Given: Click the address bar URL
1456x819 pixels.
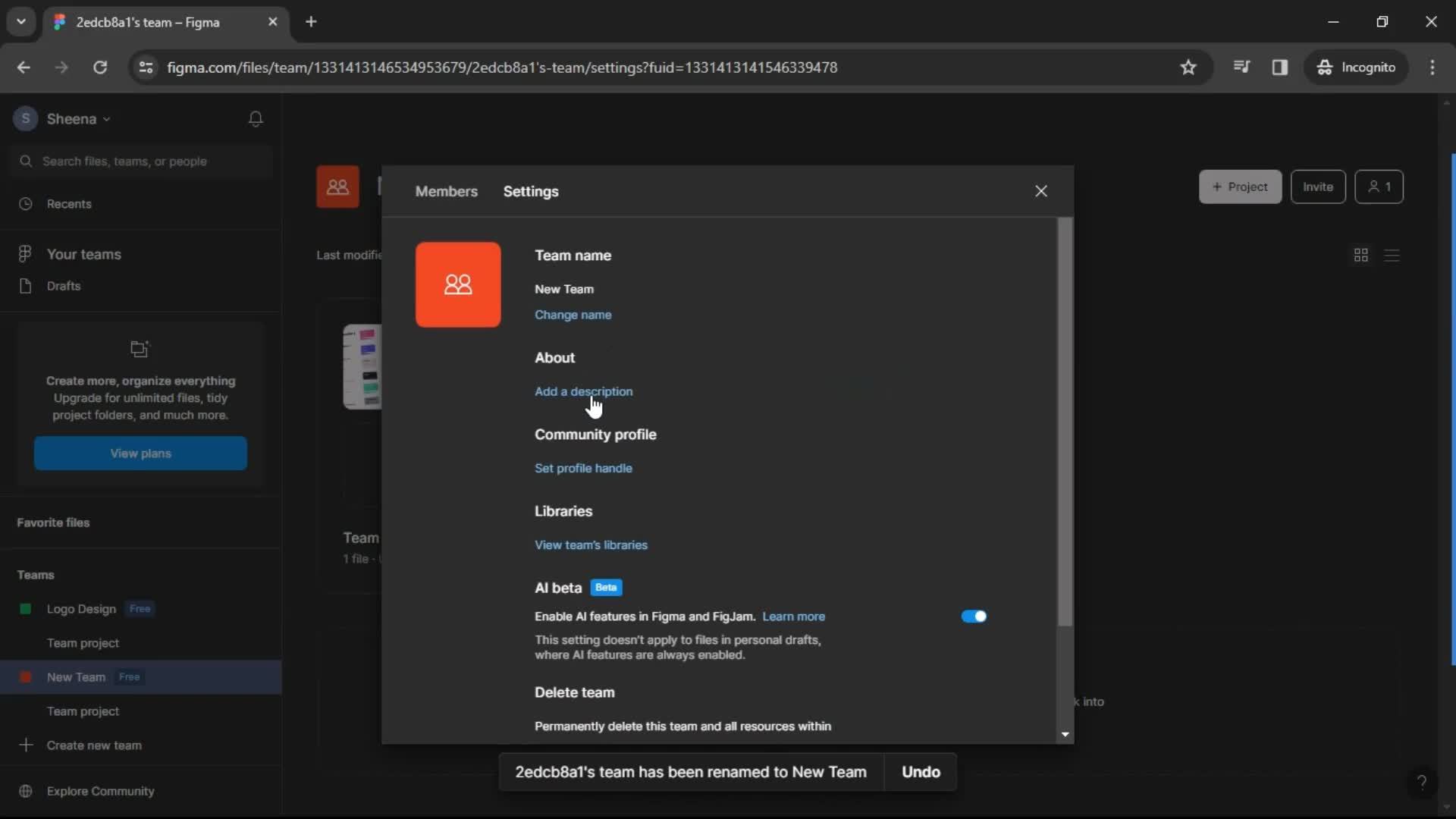Looking at the screenshot, I should (x=502, y=67).
